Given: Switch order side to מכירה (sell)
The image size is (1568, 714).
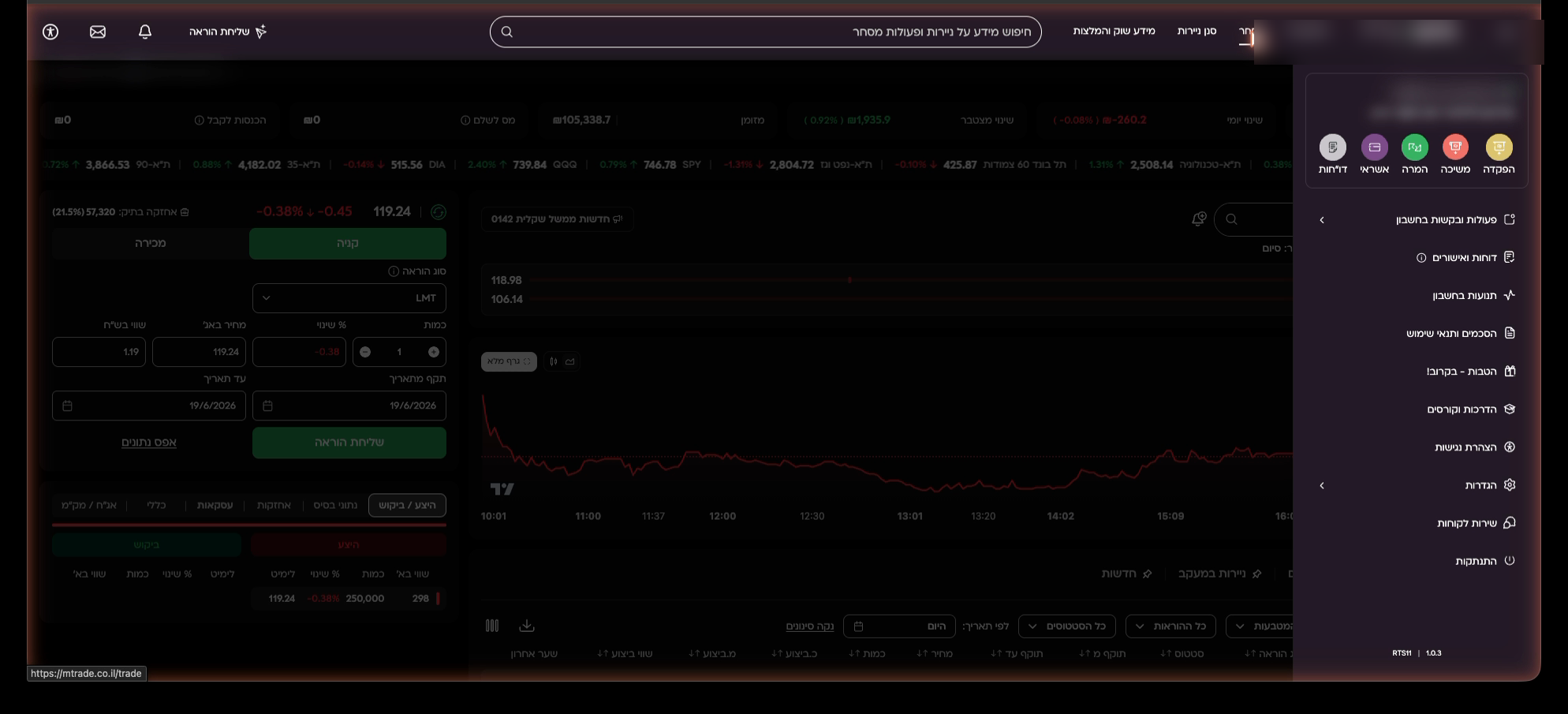Looking at the screenshot, I should pyautogui.click(x=151, y=243).
